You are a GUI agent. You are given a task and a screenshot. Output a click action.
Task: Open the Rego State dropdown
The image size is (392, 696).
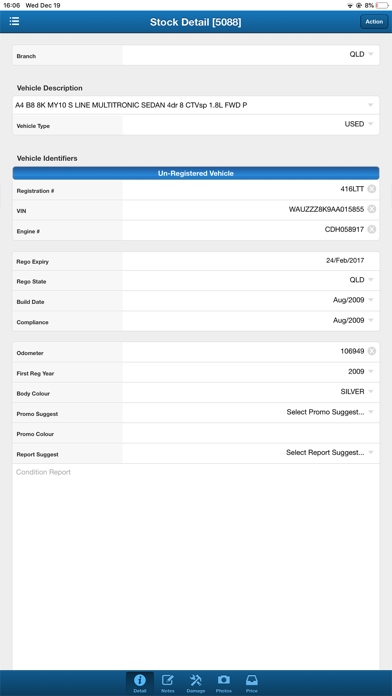251,281
